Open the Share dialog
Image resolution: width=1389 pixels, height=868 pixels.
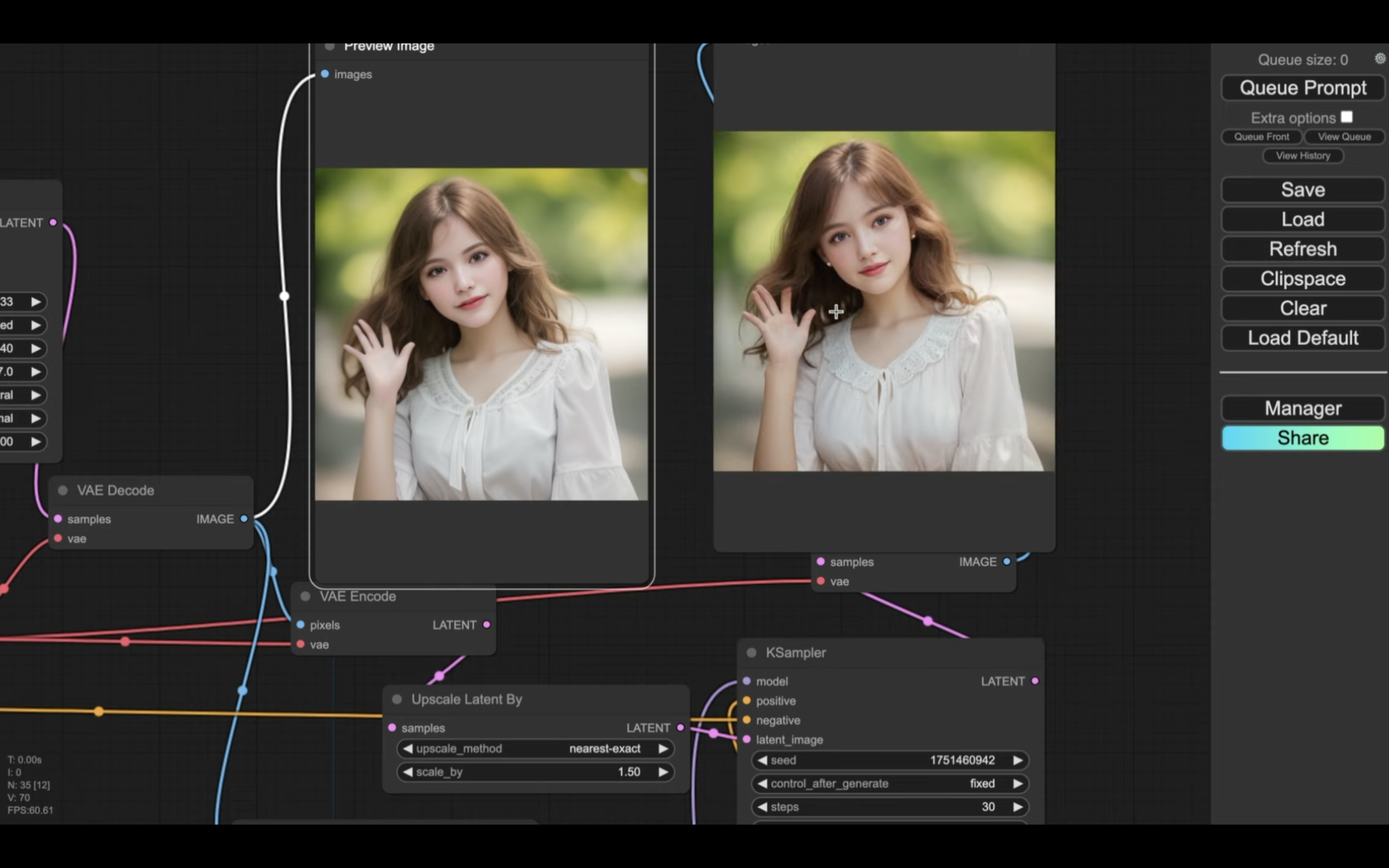click(x=1302, y=437)
